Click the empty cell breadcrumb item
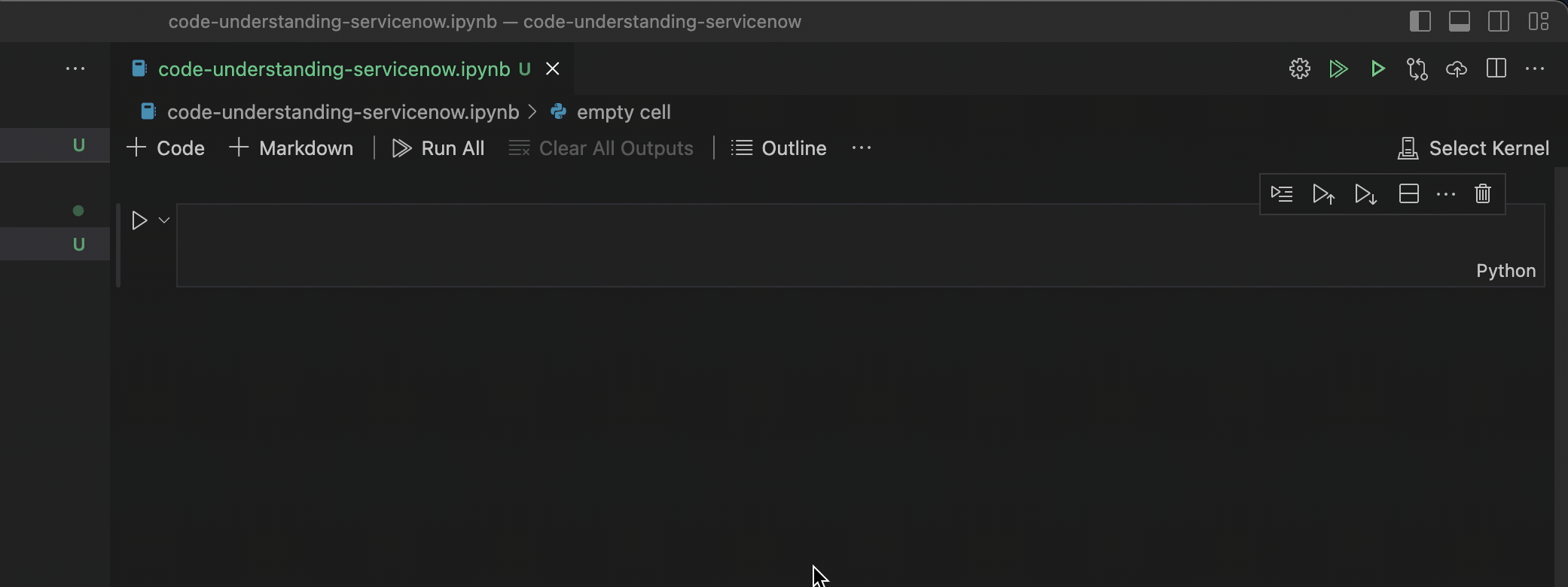Viewport: 1568px width, 587px height. coord(623,112)
